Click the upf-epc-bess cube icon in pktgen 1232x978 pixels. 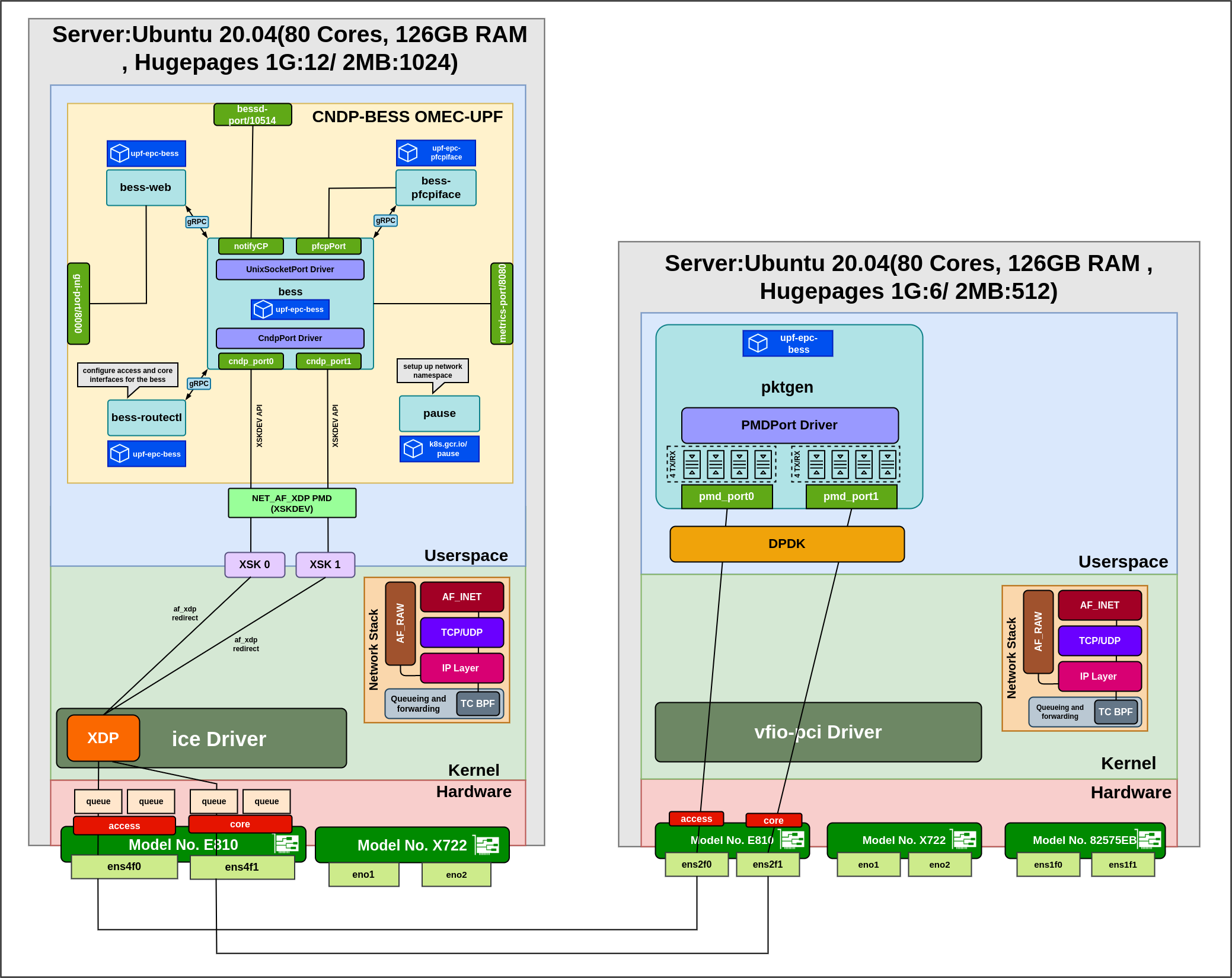(758, 343)
